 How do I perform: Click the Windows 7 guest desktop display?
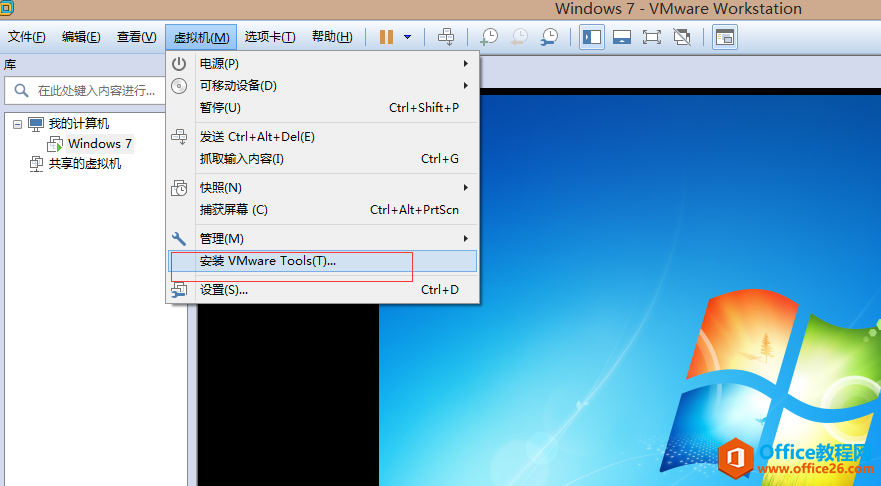click(630, 290)
